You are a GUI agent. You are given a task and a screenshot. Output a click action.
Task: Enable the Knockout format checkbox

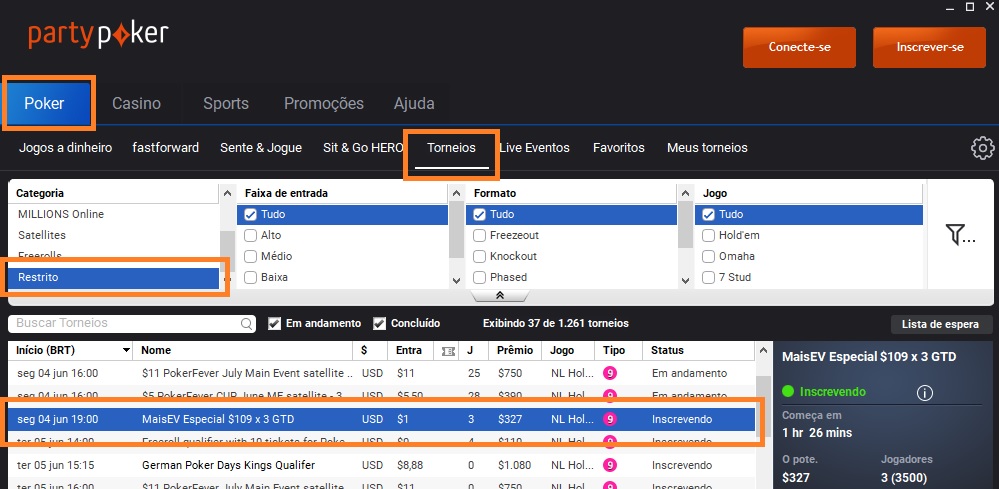click(x=479, y=257)
